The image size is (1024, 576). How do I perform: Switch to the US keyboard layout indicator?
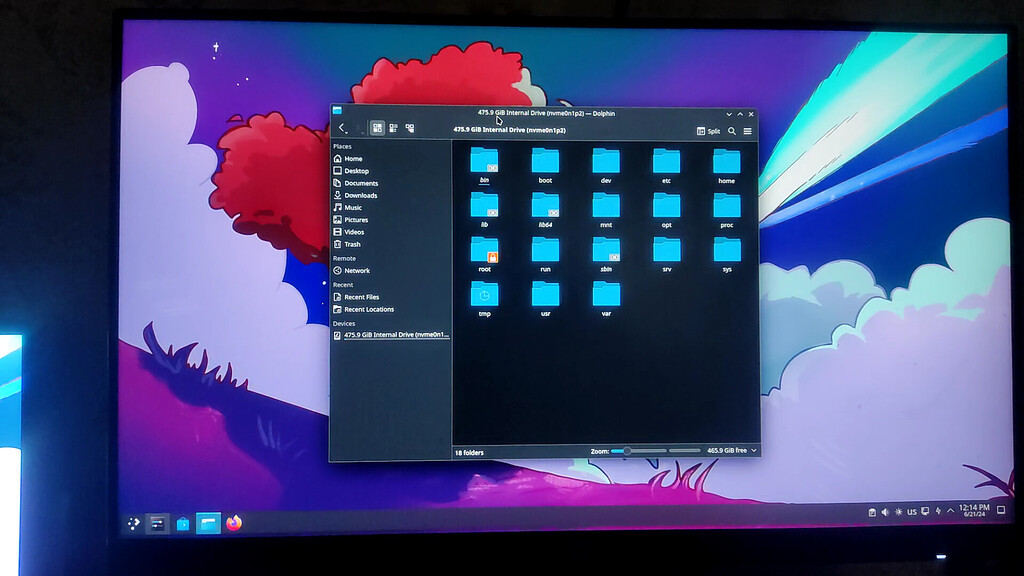(912, 510)
